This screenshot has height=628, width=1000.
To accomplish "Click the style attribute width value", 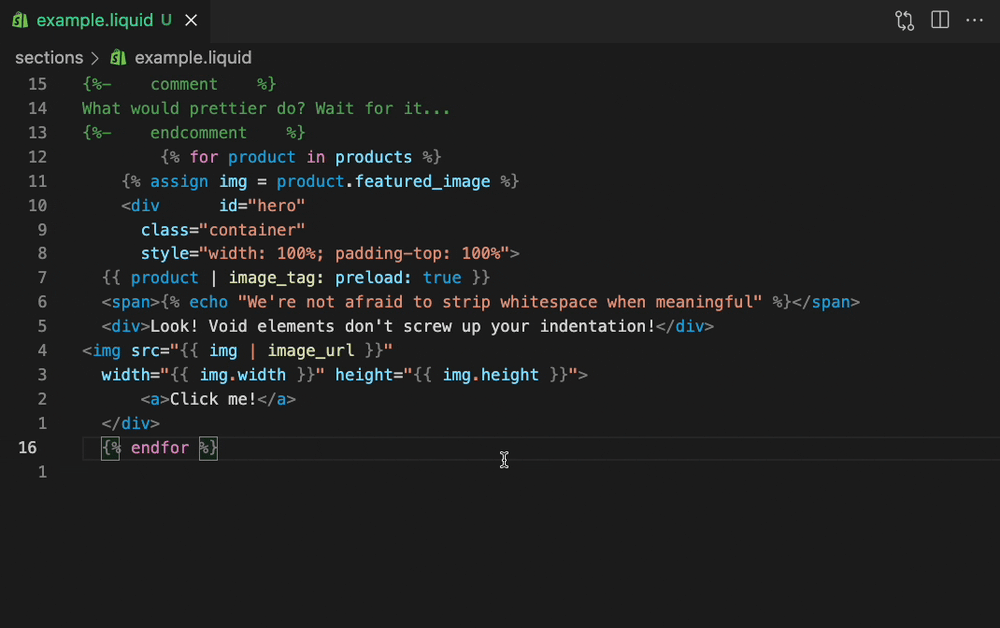I will coord(262,254).
